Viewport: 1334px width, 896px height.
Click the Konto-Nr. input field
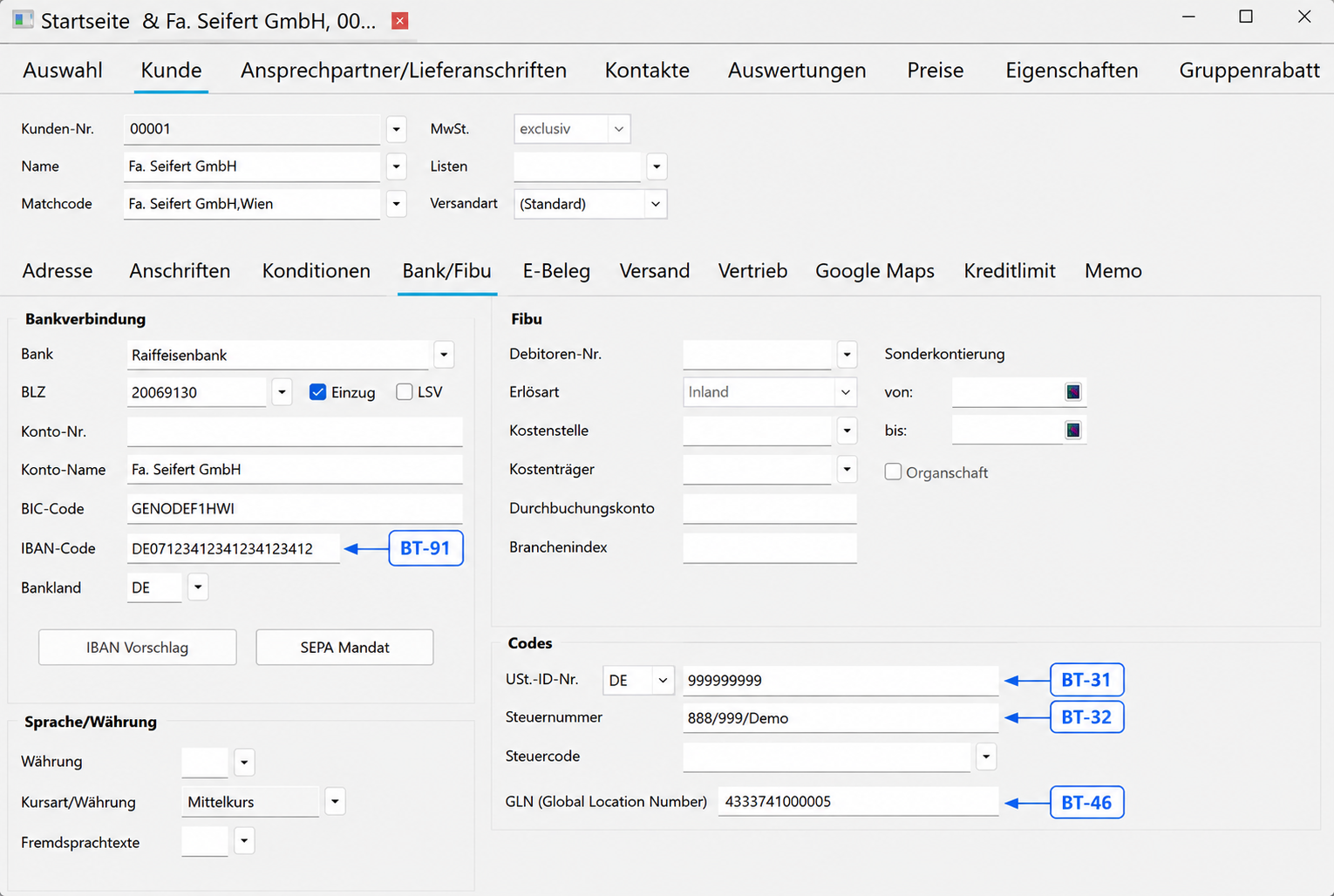(x=295, y=431)
